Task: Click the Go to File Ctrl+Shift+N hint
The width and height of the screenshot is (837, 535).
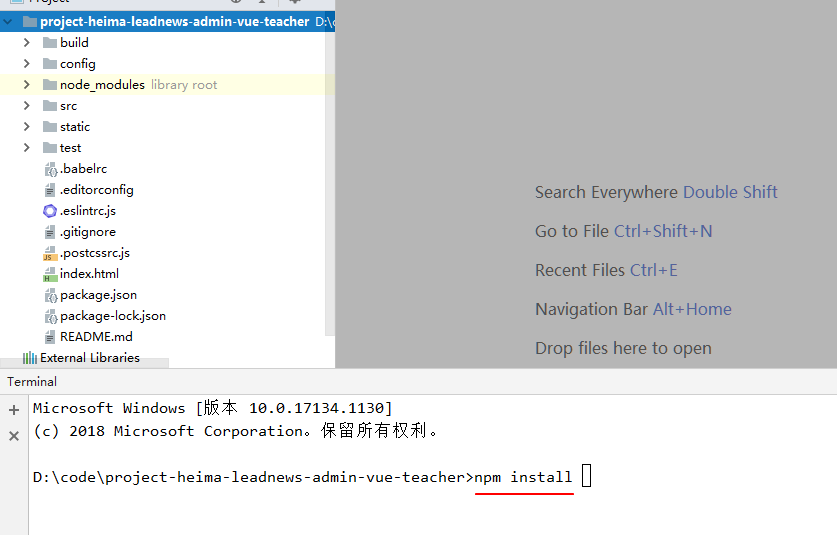Action: pyautogui.click(x=623, y=231)
